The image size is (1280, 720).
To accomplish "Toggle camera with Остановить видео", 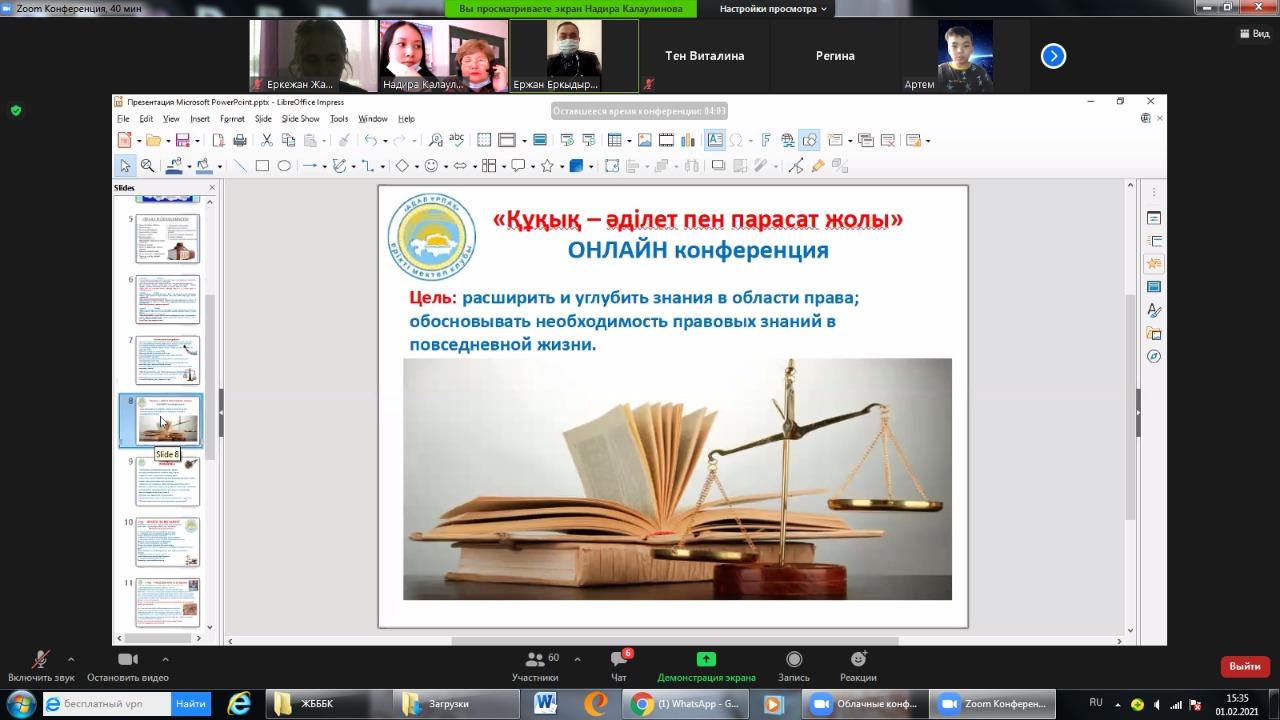I will (128, 666).
